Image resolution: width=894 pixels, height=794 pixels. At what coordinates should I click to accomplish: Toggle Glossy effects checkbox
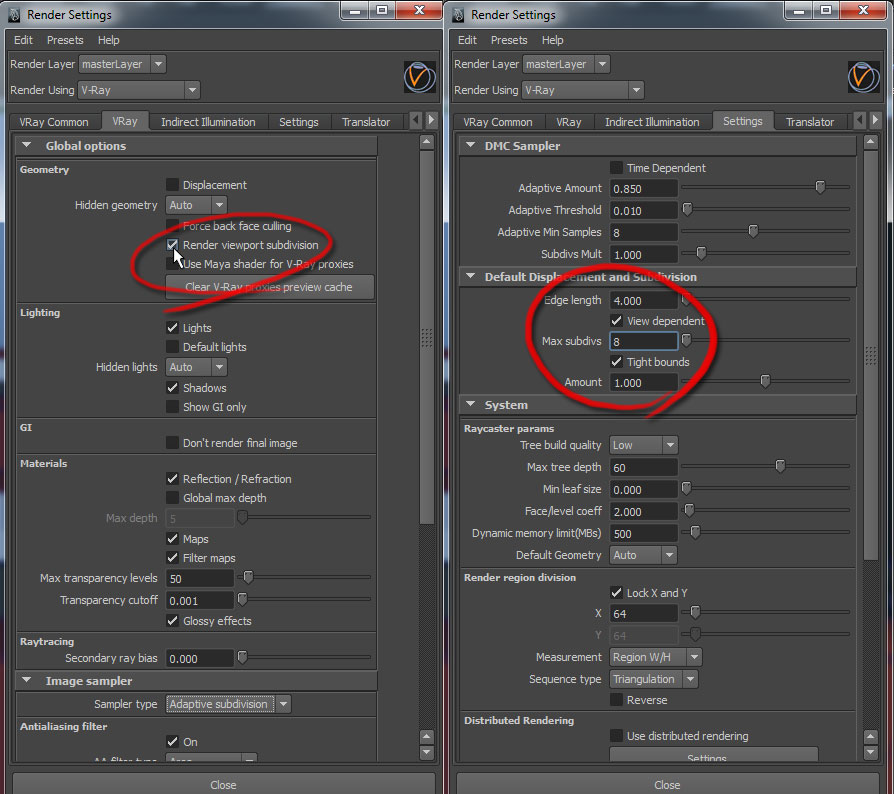[172, 621]
